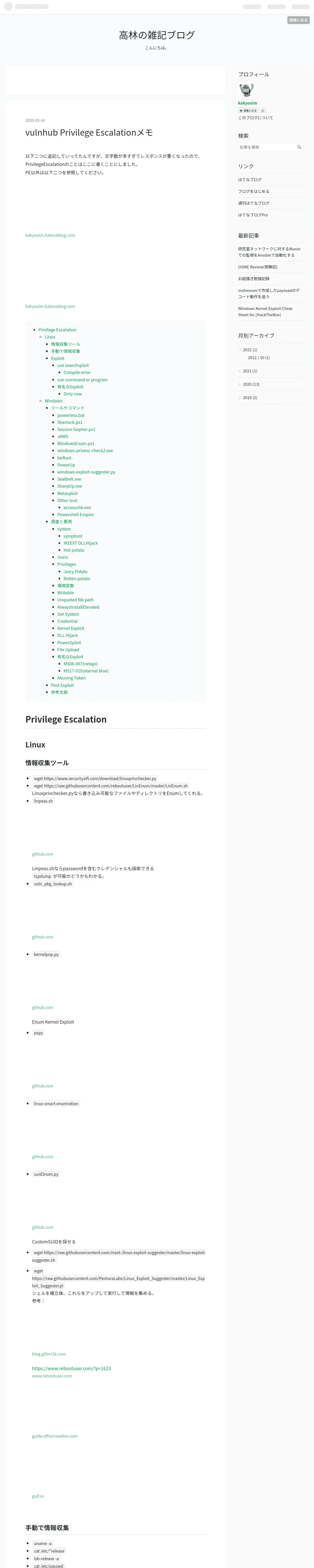Open the 高林の雑記ブログ blog title
The image size is (314, 1568).
(157, 35)
